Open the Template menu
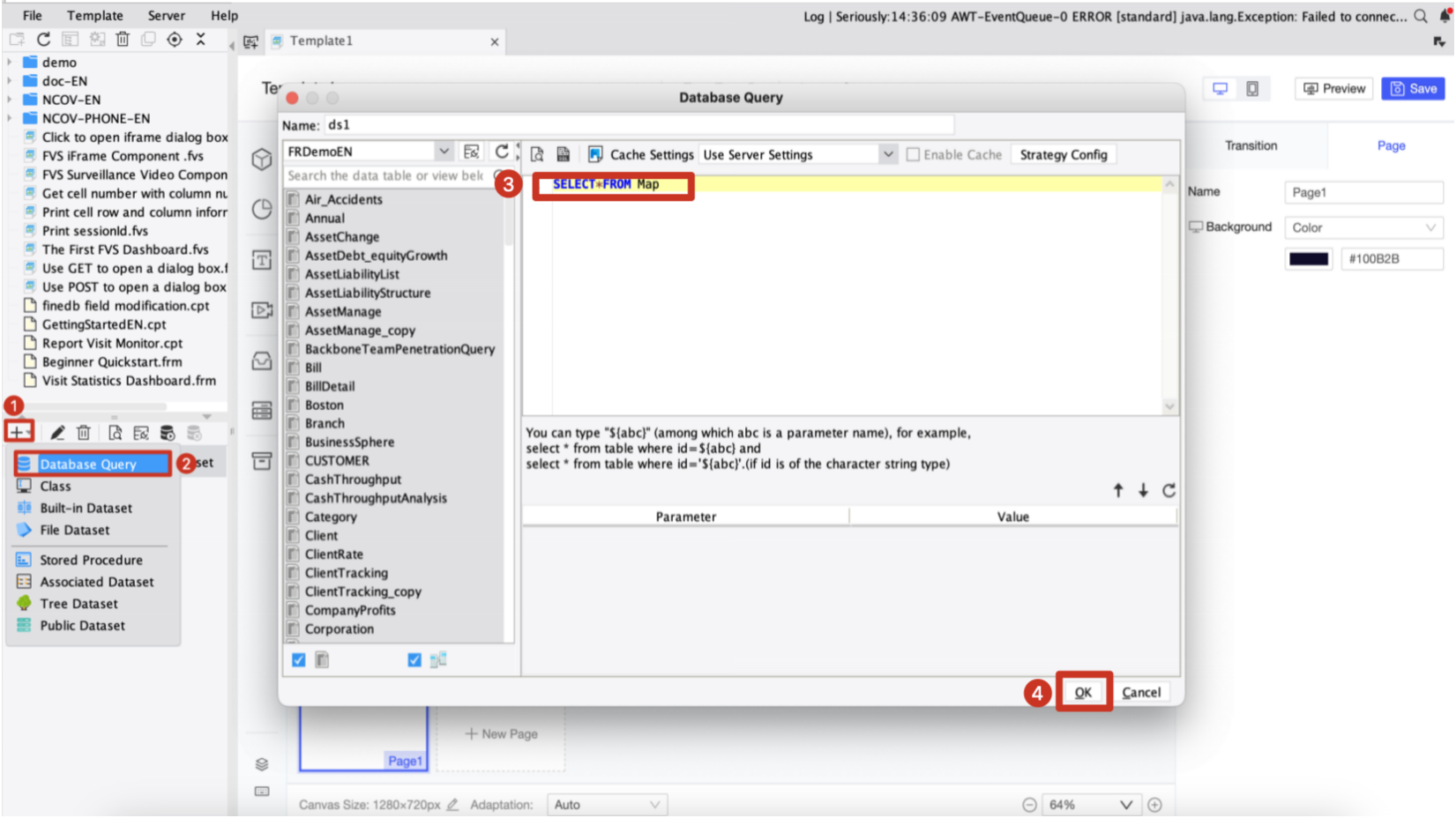The width and height of the screenshot is (1456, 818). pos(94,15)
